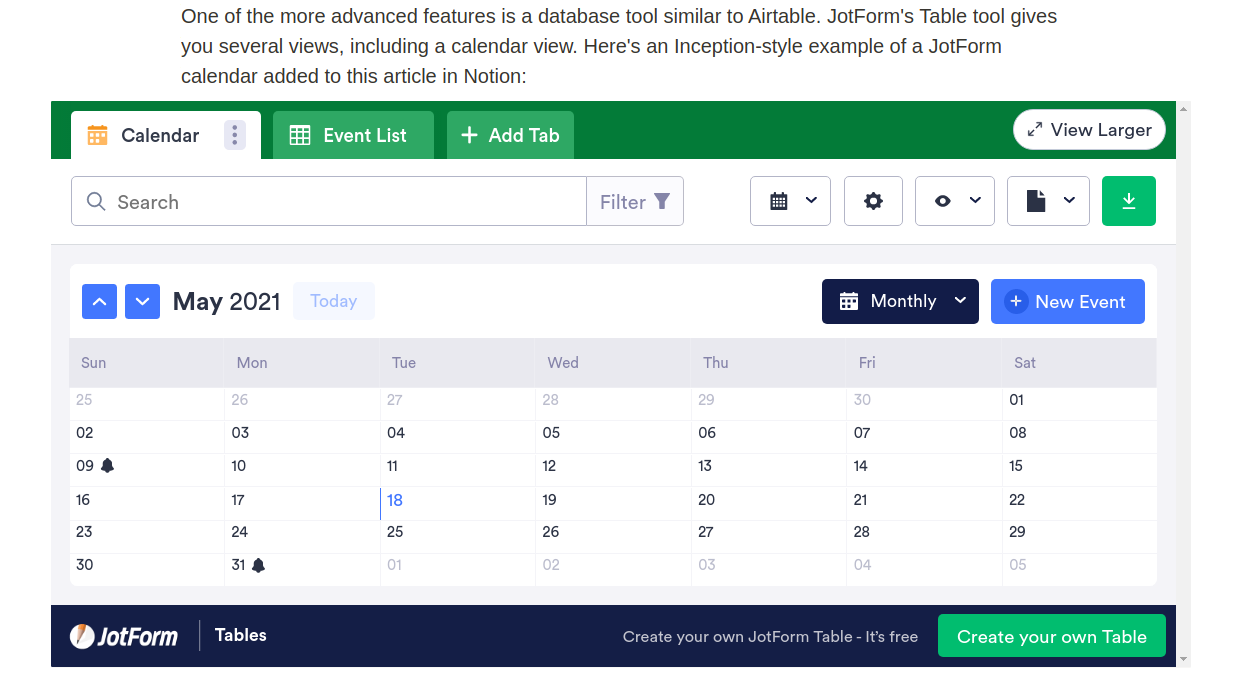Go to next month with down arrow
The height and width of the screenshot is (678, 1233).
[142, 301]
